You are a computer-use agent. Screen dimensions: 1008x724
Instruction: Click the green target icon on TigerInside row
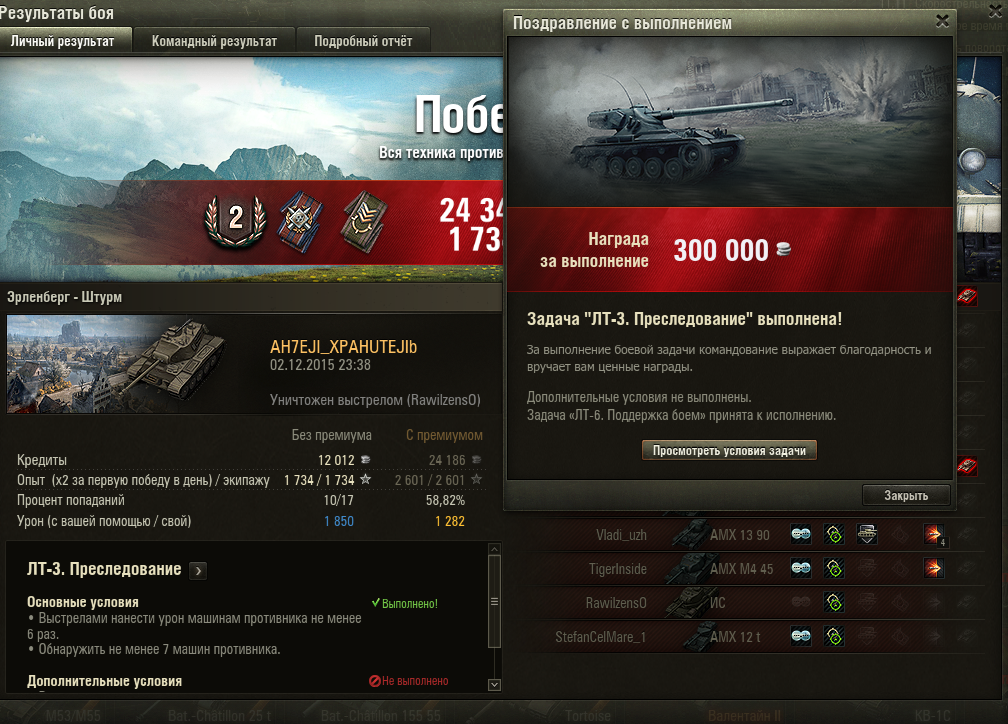point(834,568)
